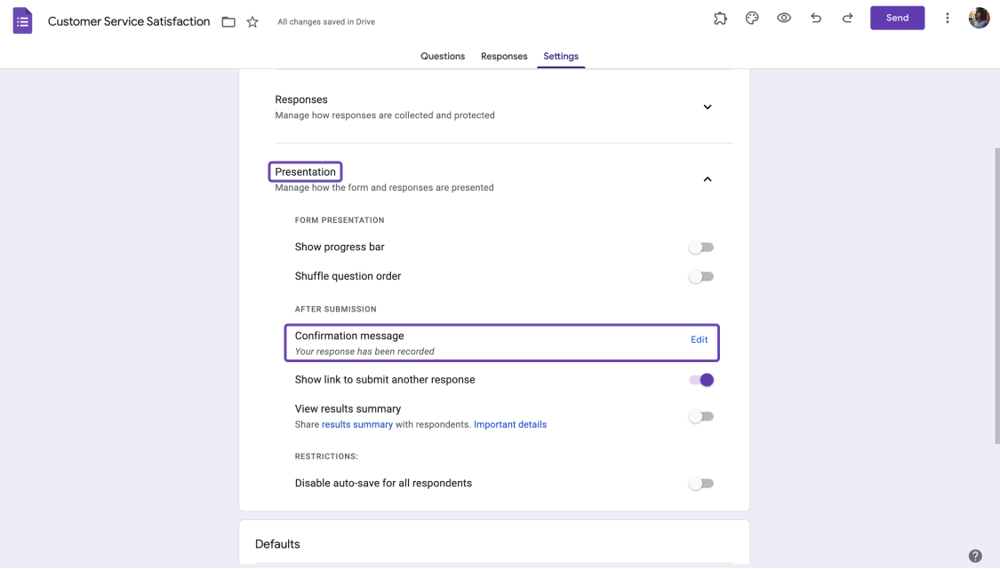
Task: Open the add-ons puzzle icon
Action: (x=720, y=18)
